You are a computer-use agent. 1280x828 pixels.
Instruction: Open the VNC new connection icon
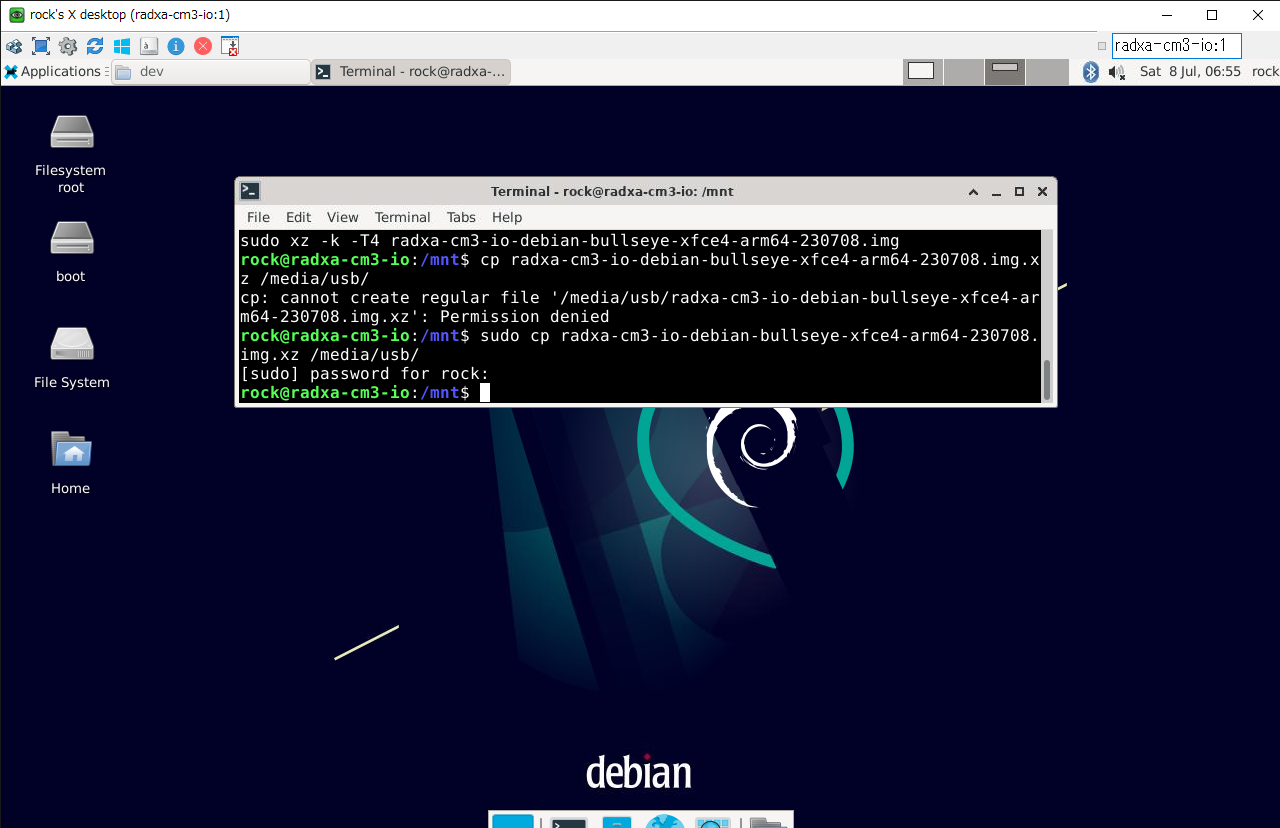14,46
